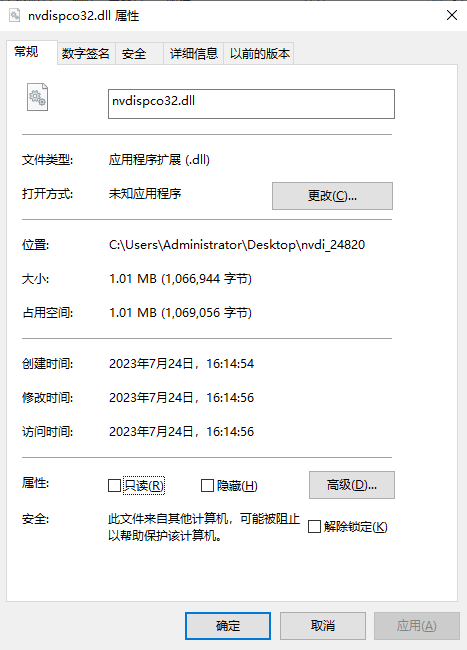467x650 pixels.
Task: Close the properties dialog with the X
Action: (452, 15)
